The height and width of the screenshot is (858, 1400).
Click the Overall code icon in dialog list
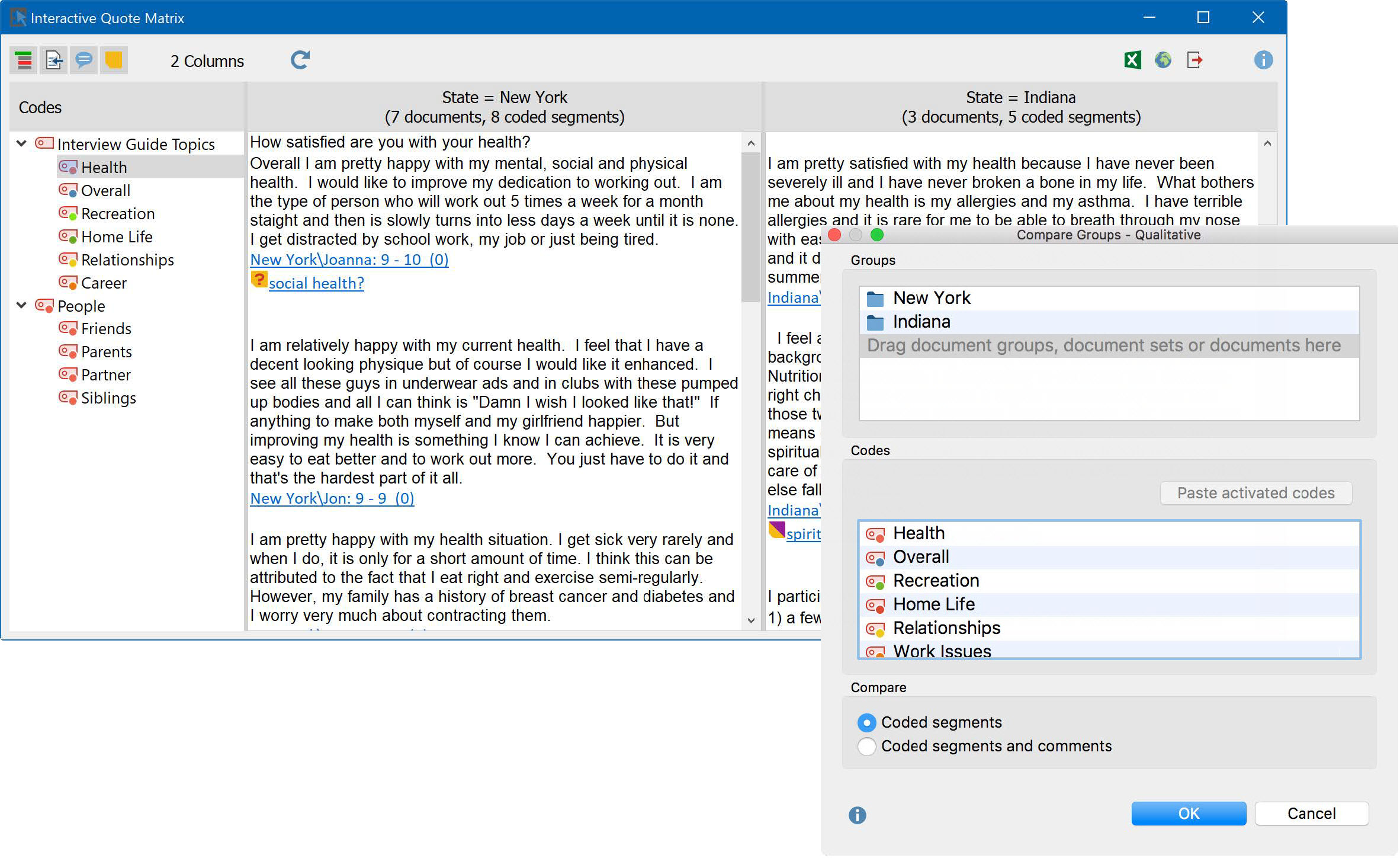875,558
